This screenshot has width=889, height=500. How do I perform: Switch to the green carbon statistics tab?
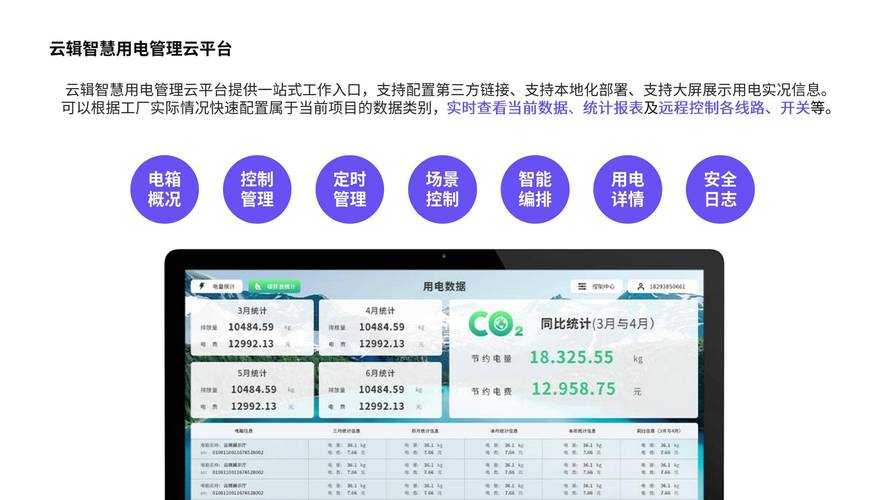pos(274,286)
